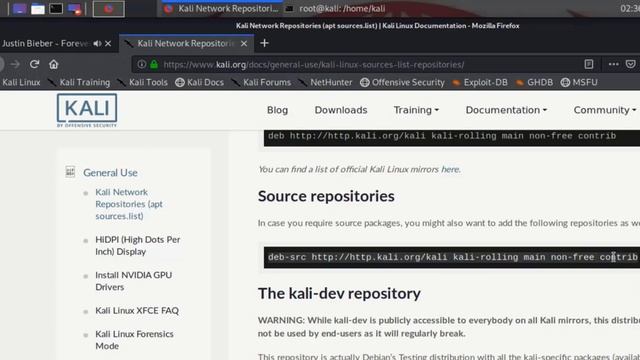Open the Offensive Security bookmark

click(402, 82)
